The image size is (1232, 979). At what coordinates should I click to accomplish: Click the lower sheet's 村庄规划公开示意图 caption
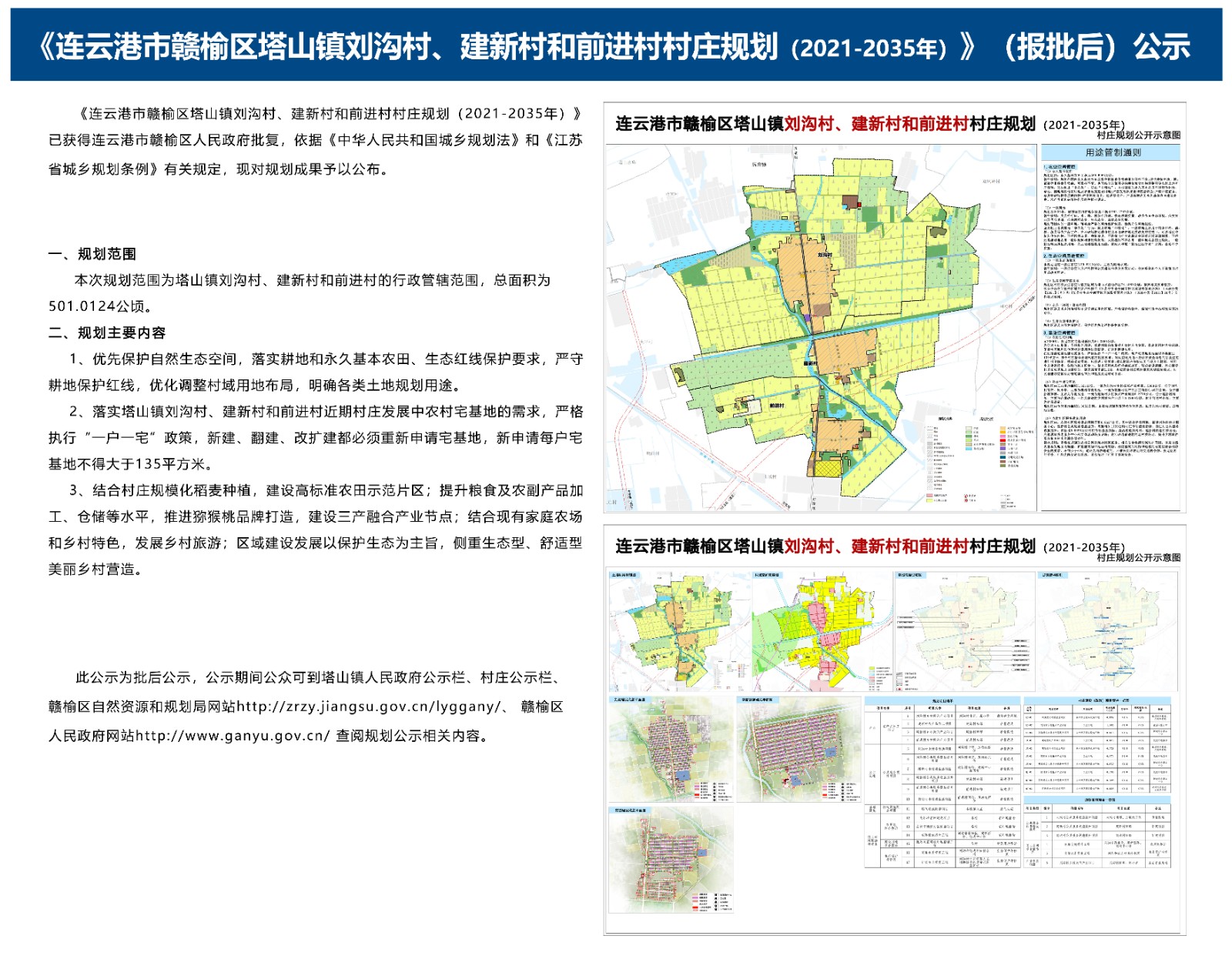[x=1138, y=557]
